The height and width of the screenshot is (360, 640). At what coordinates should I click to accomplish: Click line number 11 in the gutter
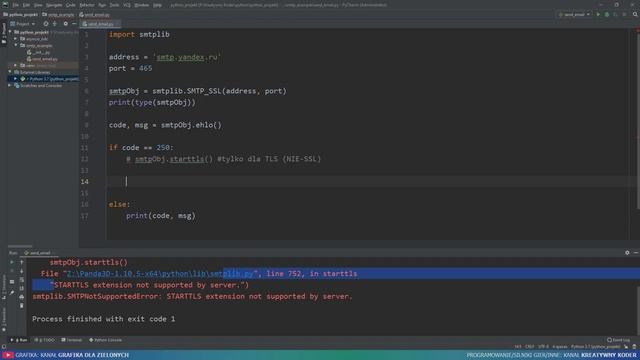84,148
